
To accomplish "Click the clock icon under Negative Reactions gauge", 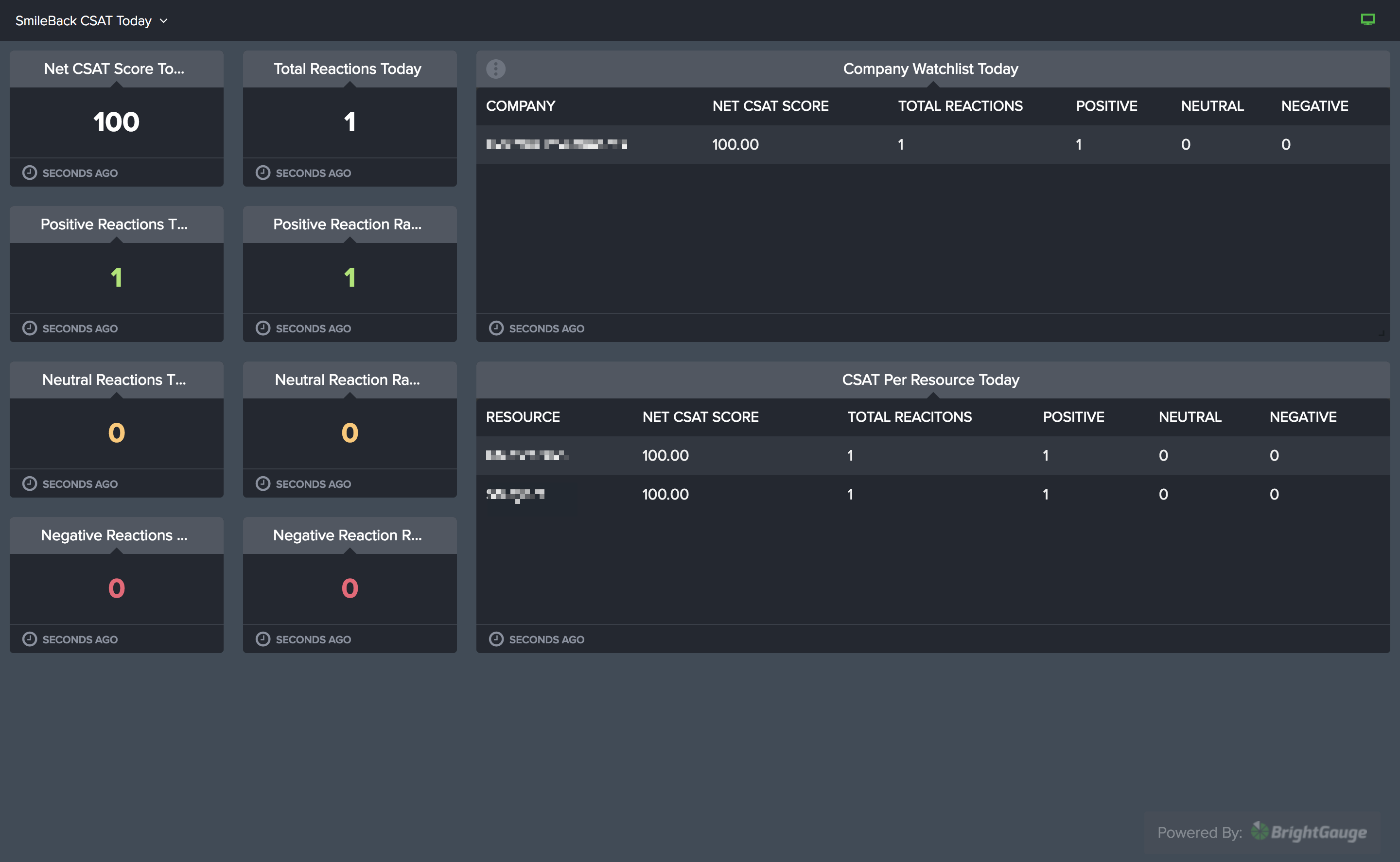I will click(30, 639).
